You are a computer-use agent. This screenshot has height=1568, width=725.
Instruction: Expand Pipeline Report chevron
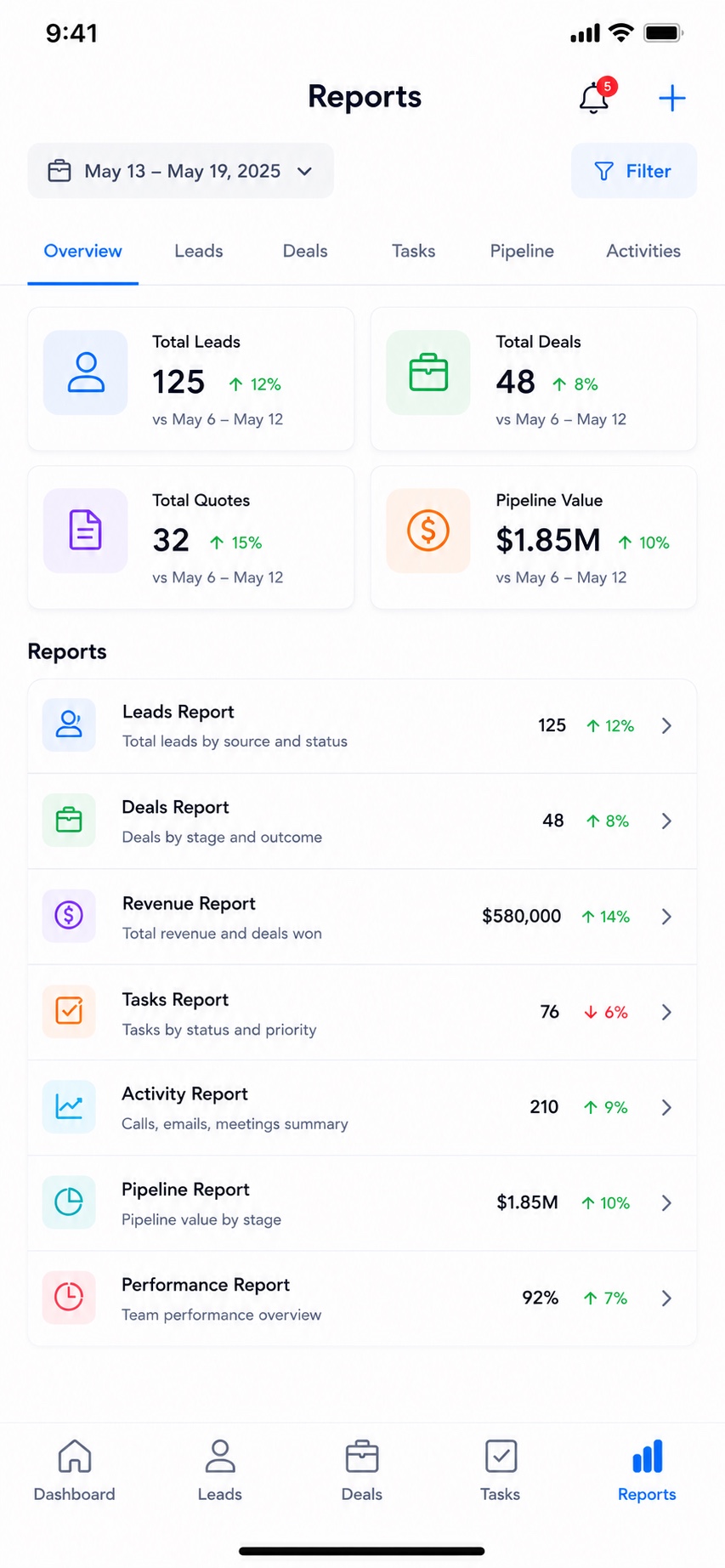(x=667, y=1202)
